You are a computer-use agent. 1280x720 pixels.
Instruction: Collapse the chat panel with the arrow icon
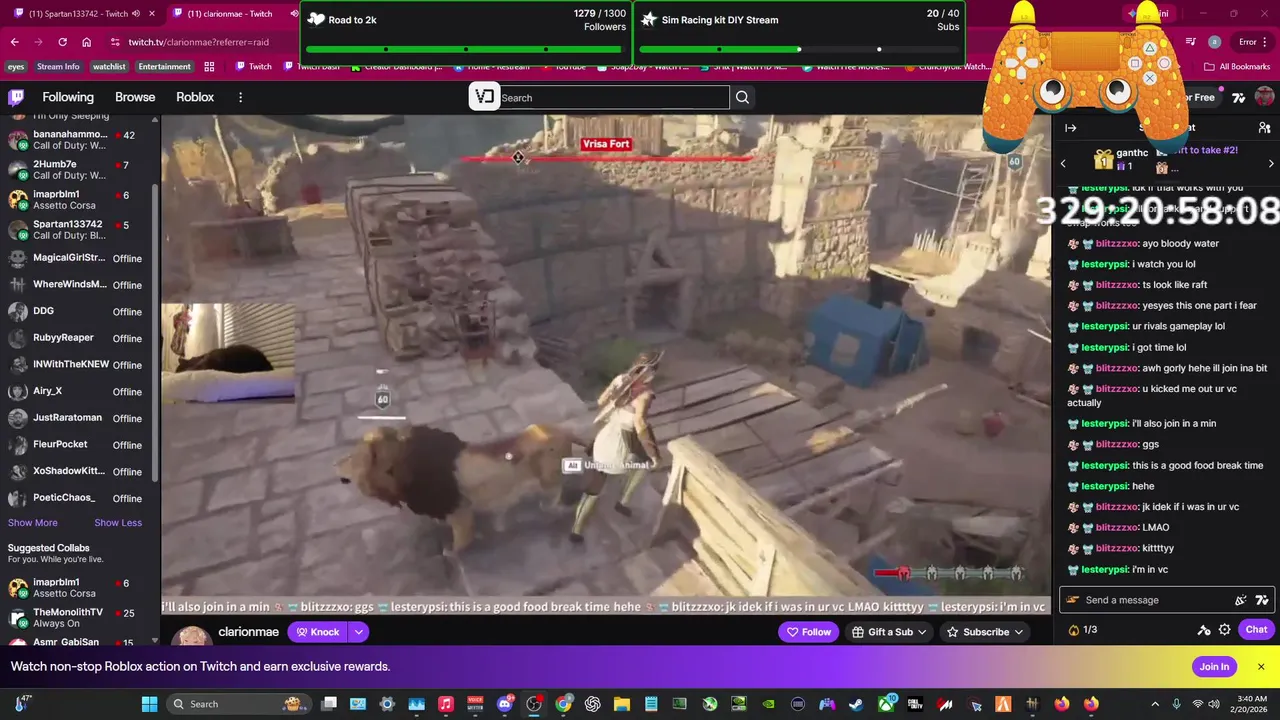point(1070,128)
